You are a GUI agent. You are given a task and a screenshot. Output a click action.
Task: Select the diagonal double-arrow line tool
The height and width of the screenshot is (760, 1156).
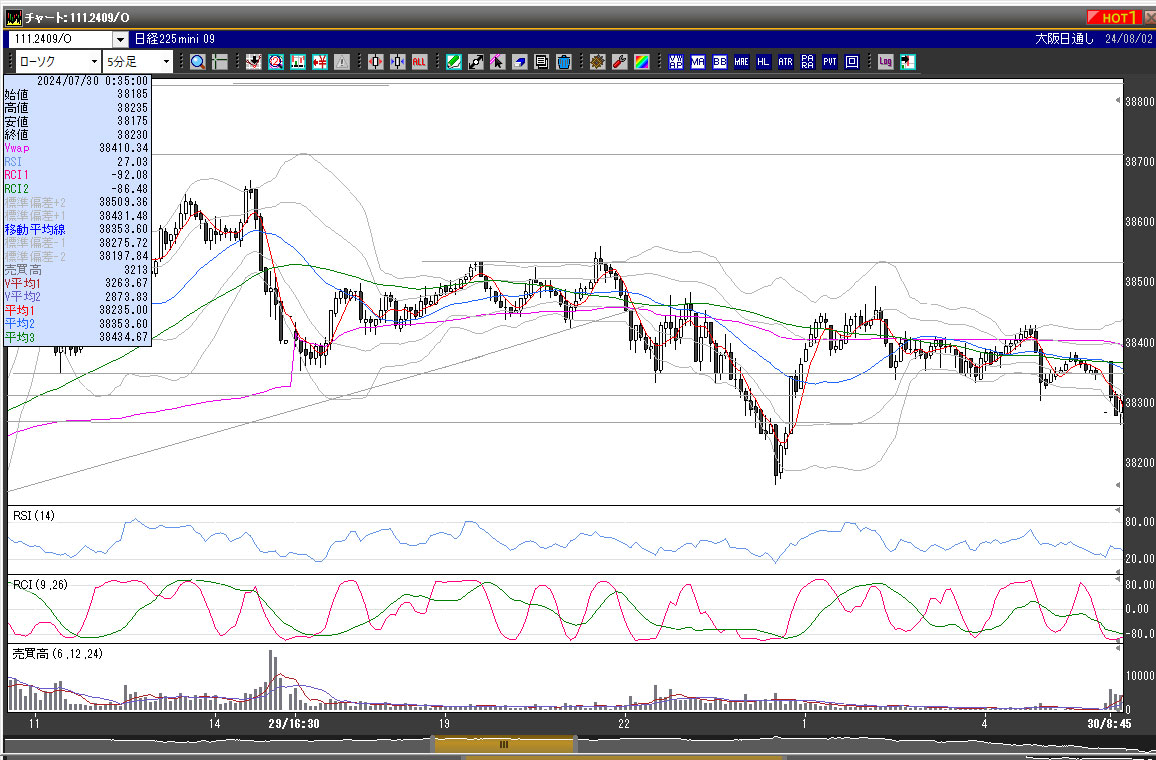476,62
